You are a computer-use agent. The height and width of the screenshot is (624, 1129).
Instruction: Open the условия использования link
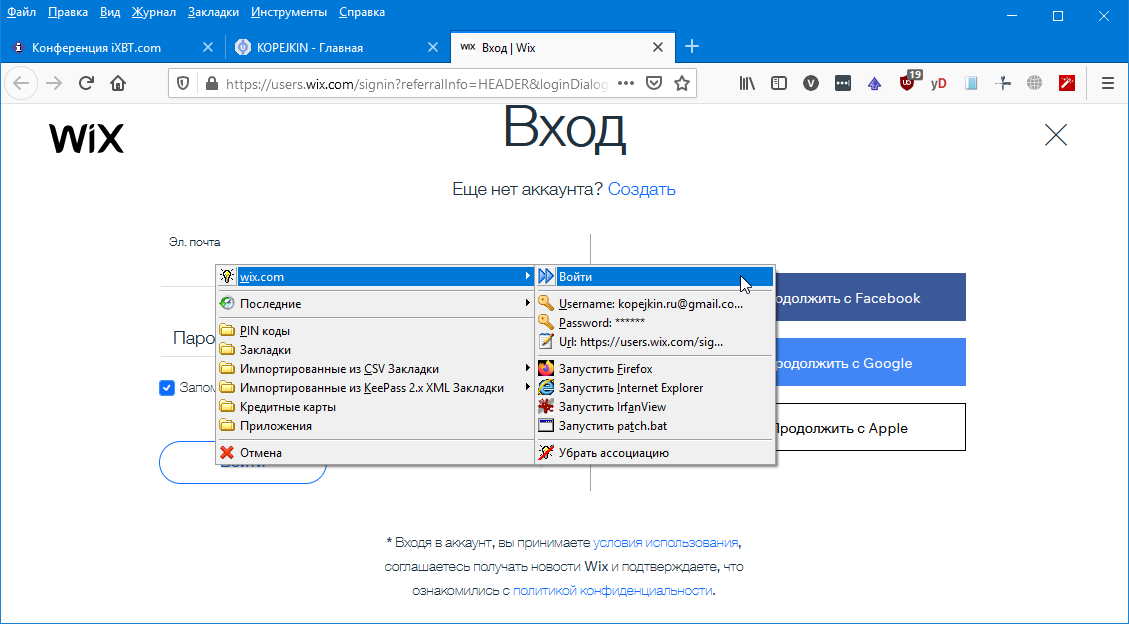coord(665,543)
